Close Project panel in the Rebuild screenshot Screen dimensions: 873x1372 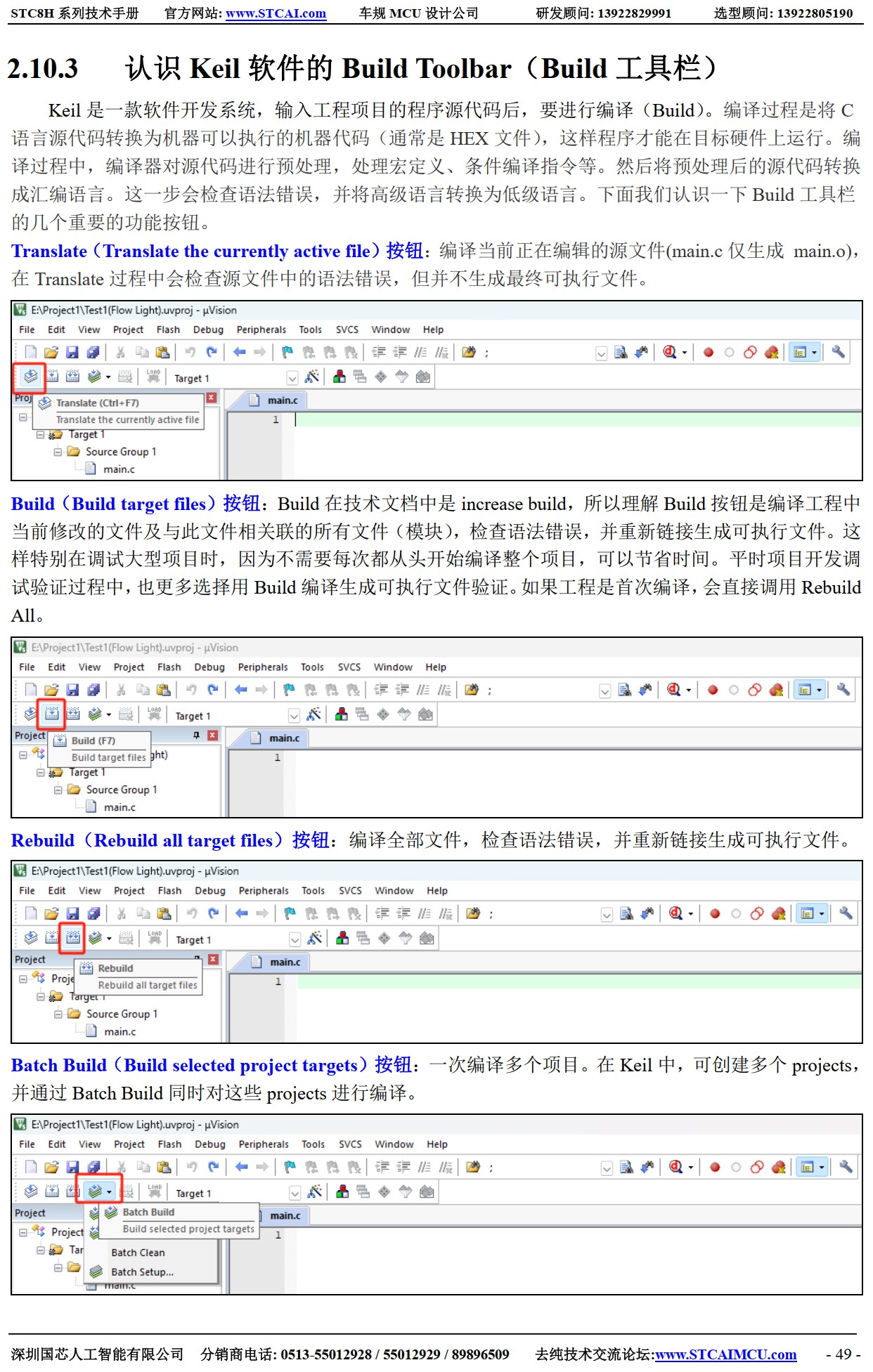(213, 960)
